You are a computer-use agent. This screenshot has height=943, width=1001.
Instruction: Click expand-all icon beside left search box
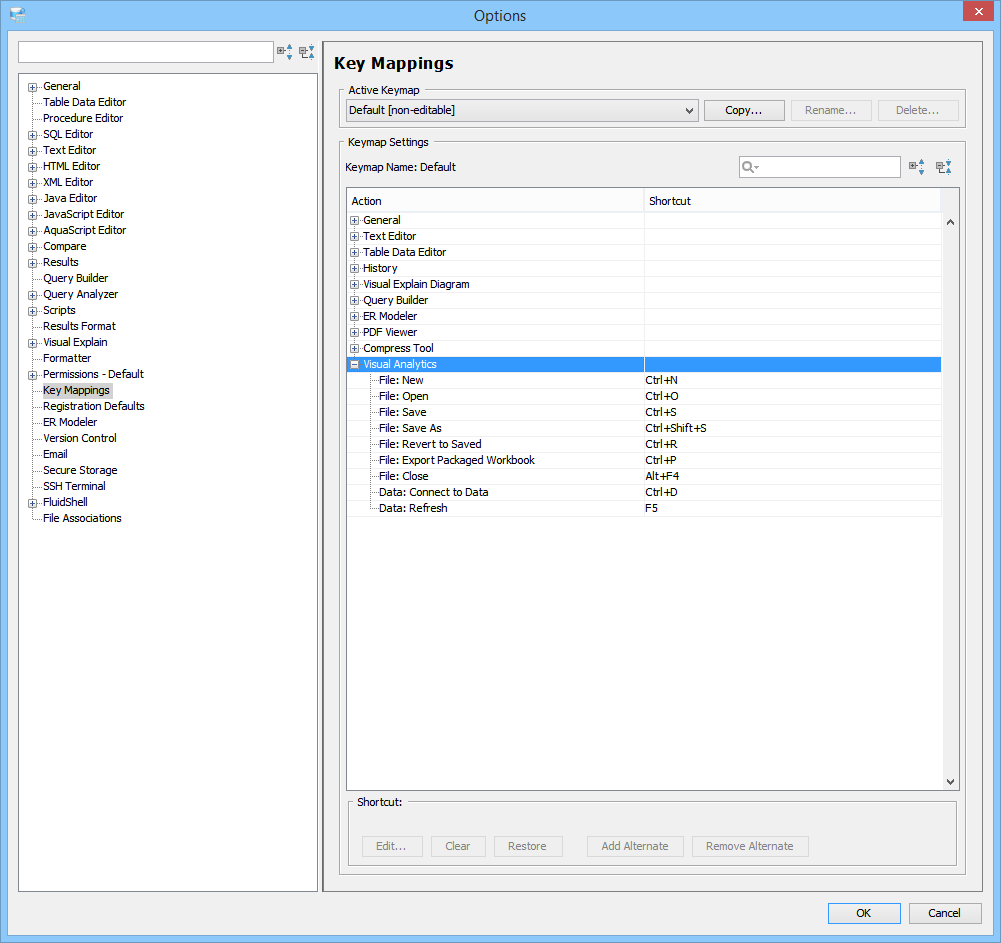click(x=285, y=52)
